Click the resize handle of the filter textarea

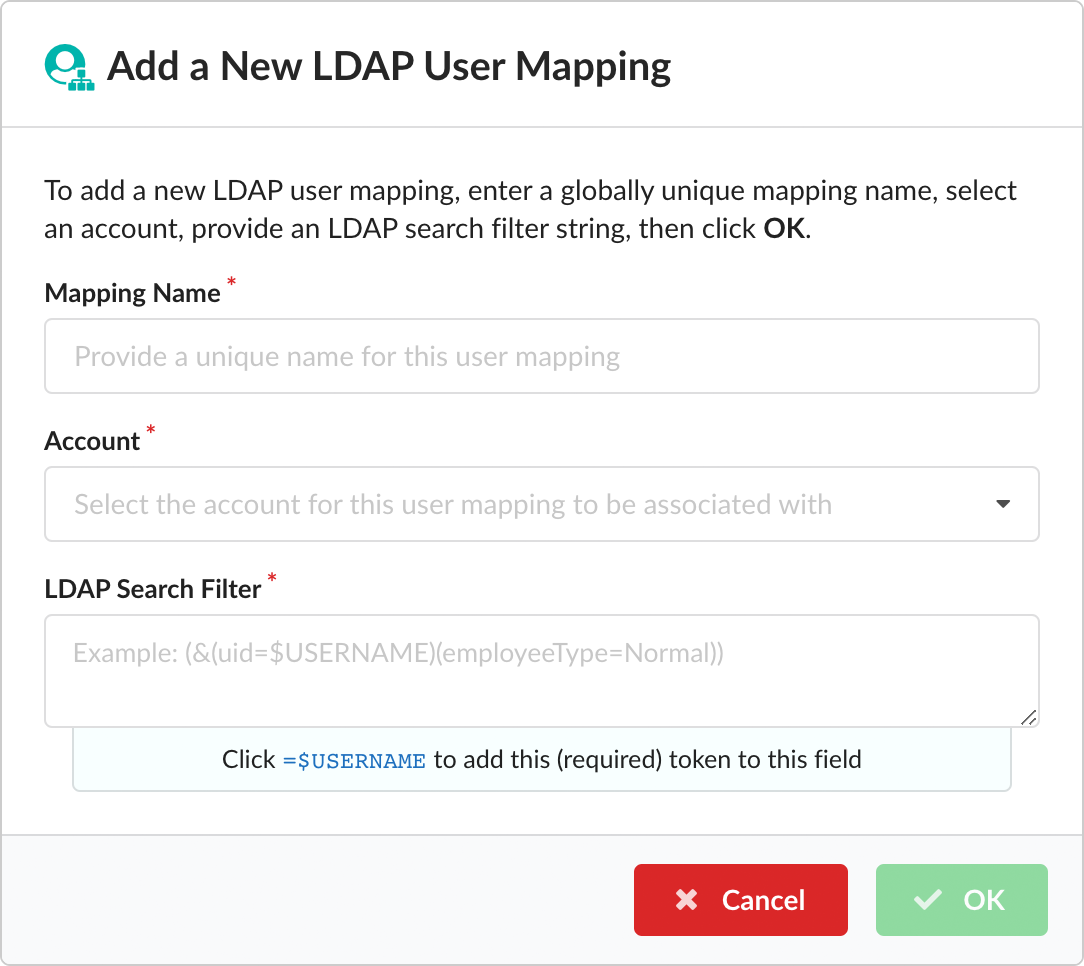pyautogui.click(x=1029, y=717)
